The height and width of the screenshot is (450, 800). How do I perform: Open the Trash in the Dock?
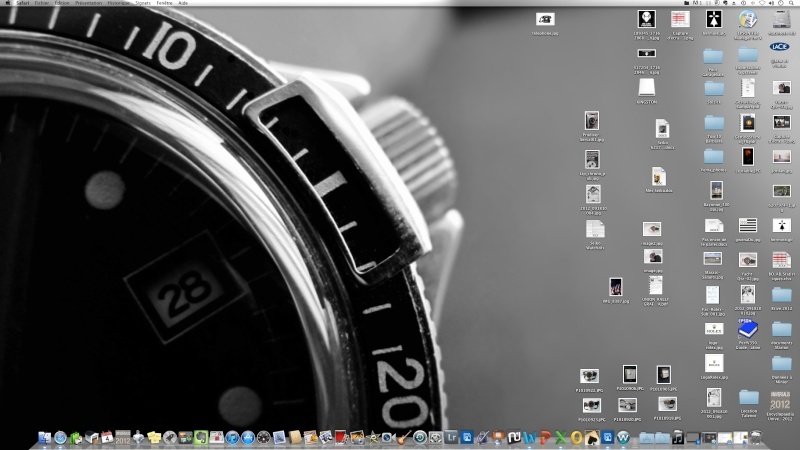click(x=756, y=437)
